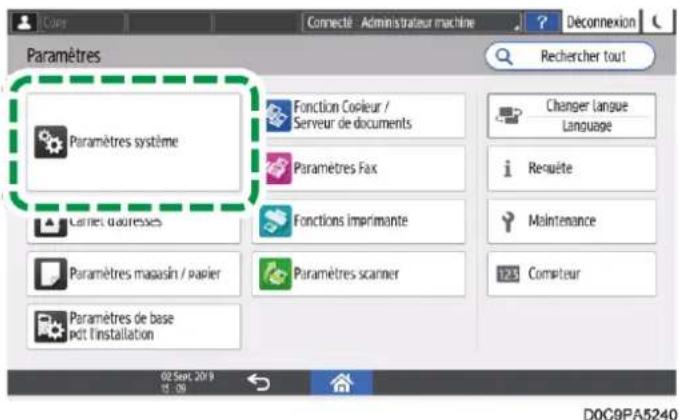Open Paramètres de base pdt l'installation
679x420 pixels.
pos(133,326)
